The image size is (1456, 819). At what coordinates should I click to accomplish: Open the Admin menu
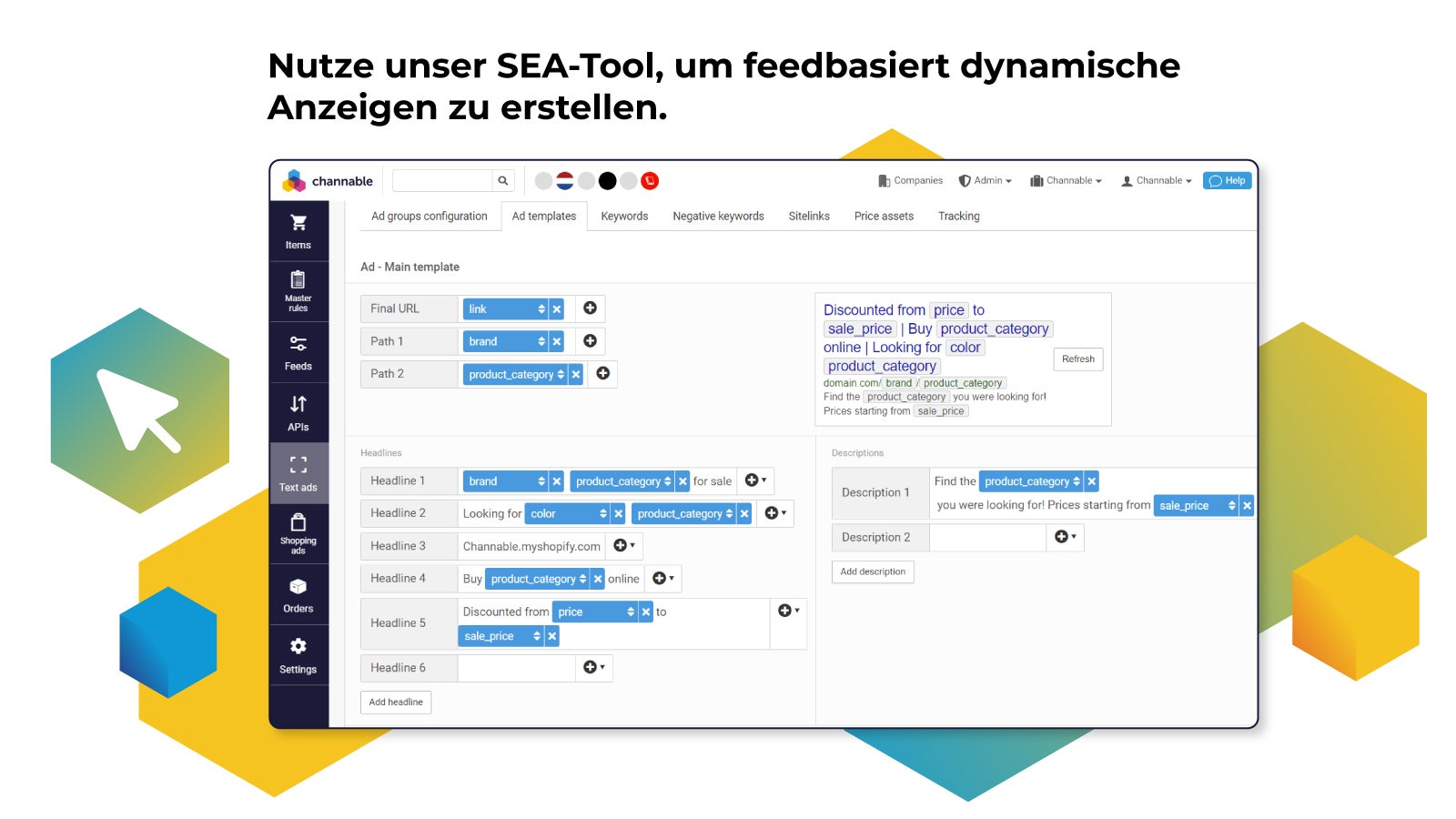tap(986, 181)
